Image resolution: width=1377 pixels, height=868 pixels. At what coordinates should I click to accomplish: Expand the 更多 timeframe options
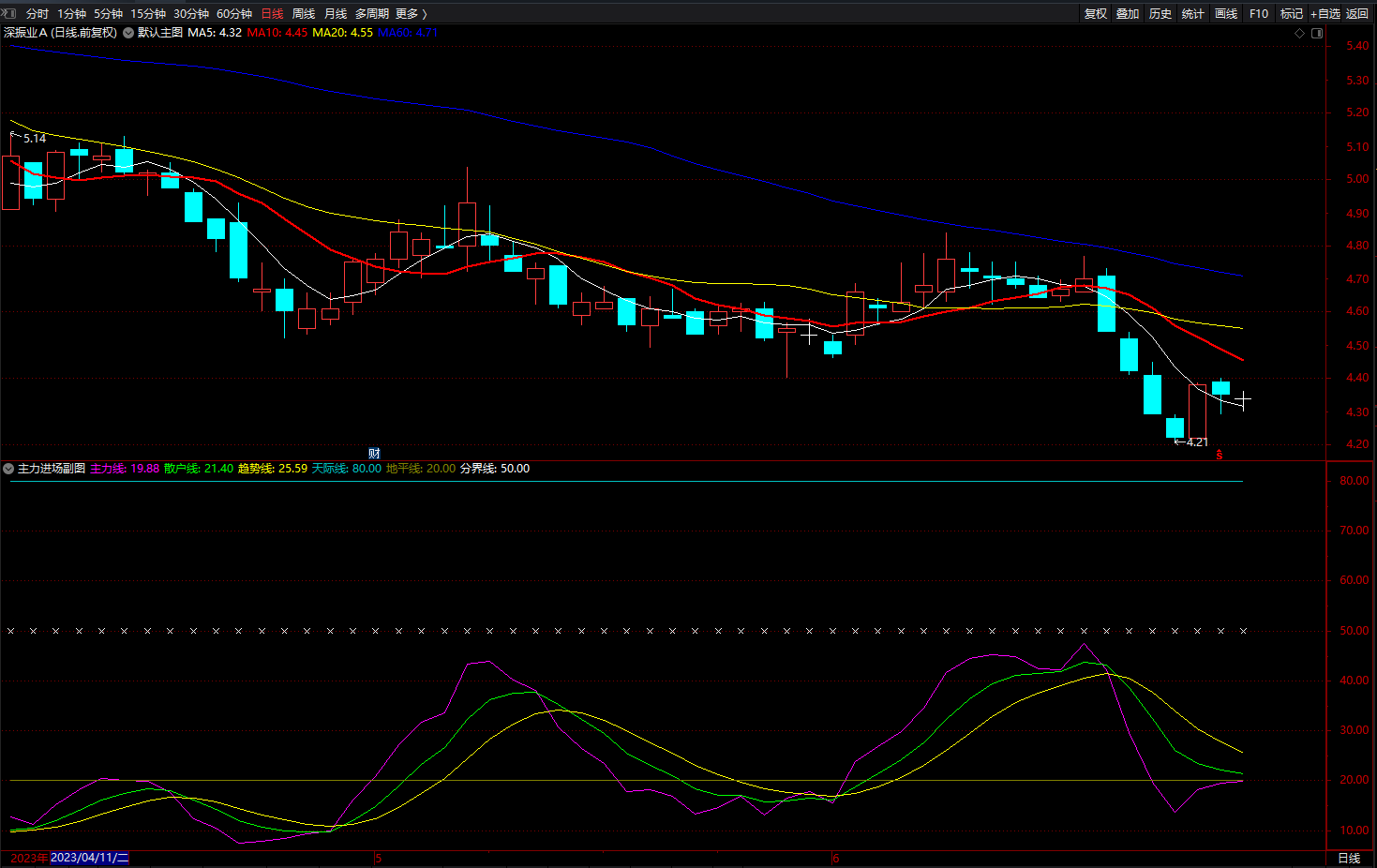tap(411, 13)
